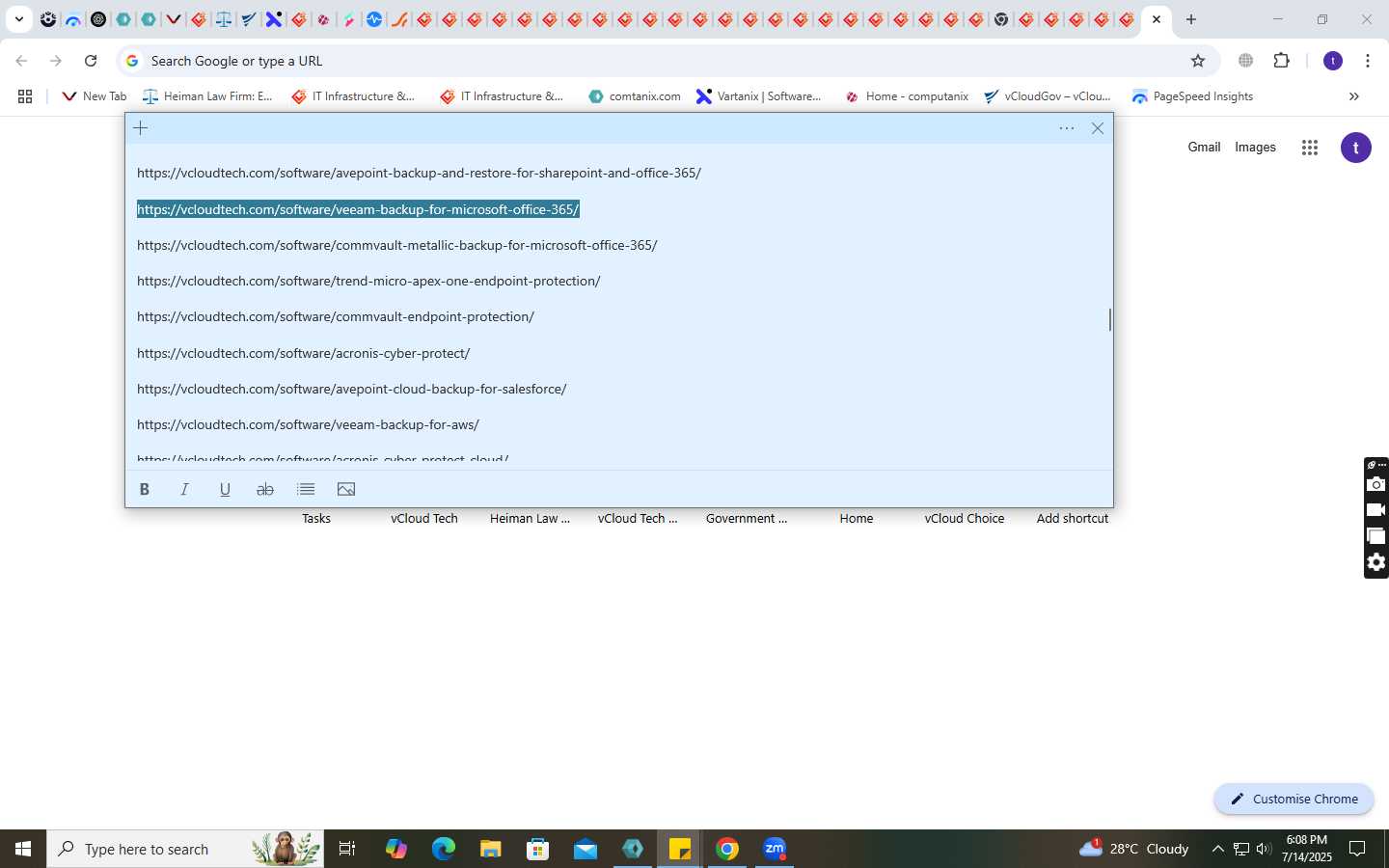Click the avepoint-cloud-backup-for-salesforce URL line
The image size is (1389, 868).
351,389
